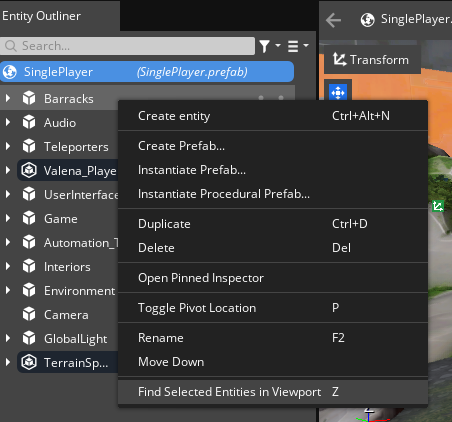Viewport: 452px width, 422px height.
Task: Click the SinglePlayer globe icon in outliner
Action: pos(10,72)
